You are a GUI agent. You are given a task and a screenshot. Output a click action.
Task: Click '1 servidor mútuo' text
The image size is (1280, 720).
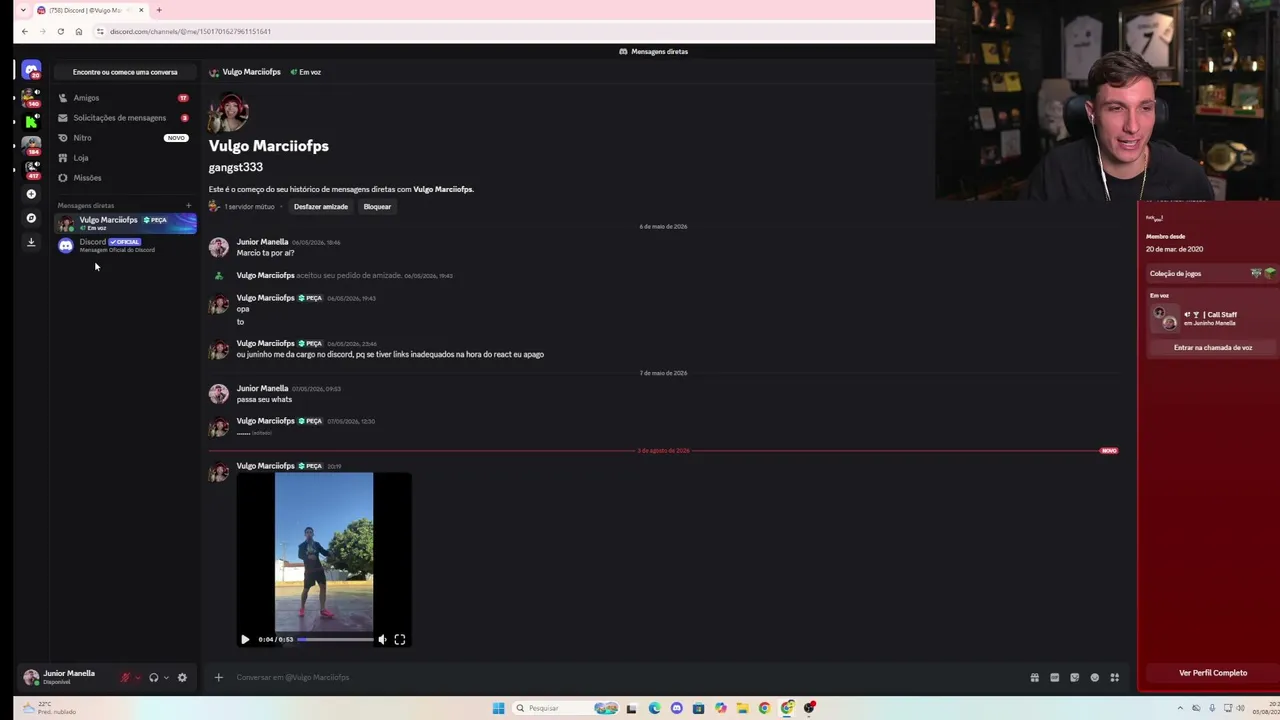(x=249, y=207)
